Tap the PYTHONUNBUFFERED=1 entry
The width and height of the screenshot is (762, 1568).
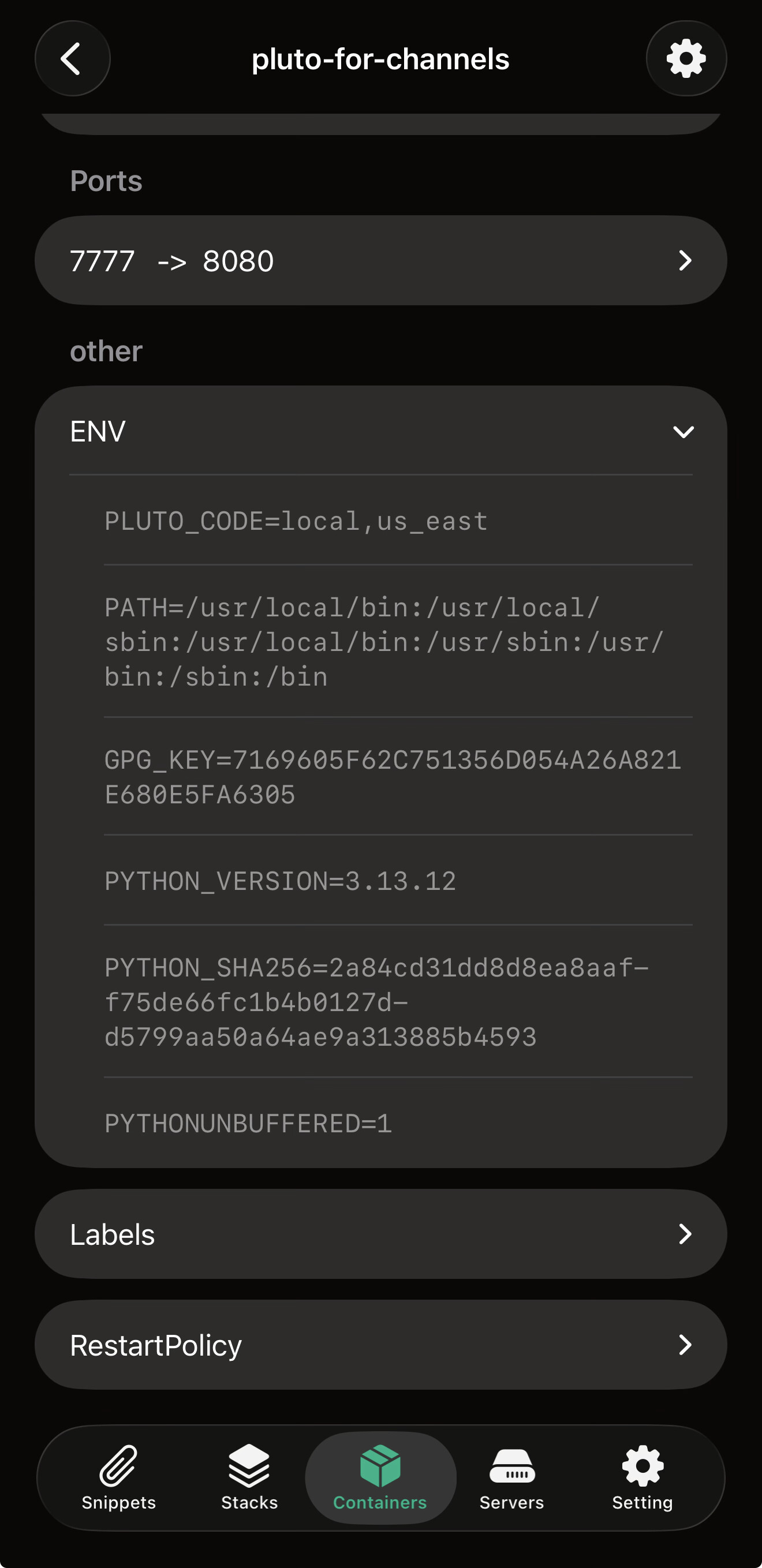[x=248, y=1123]
